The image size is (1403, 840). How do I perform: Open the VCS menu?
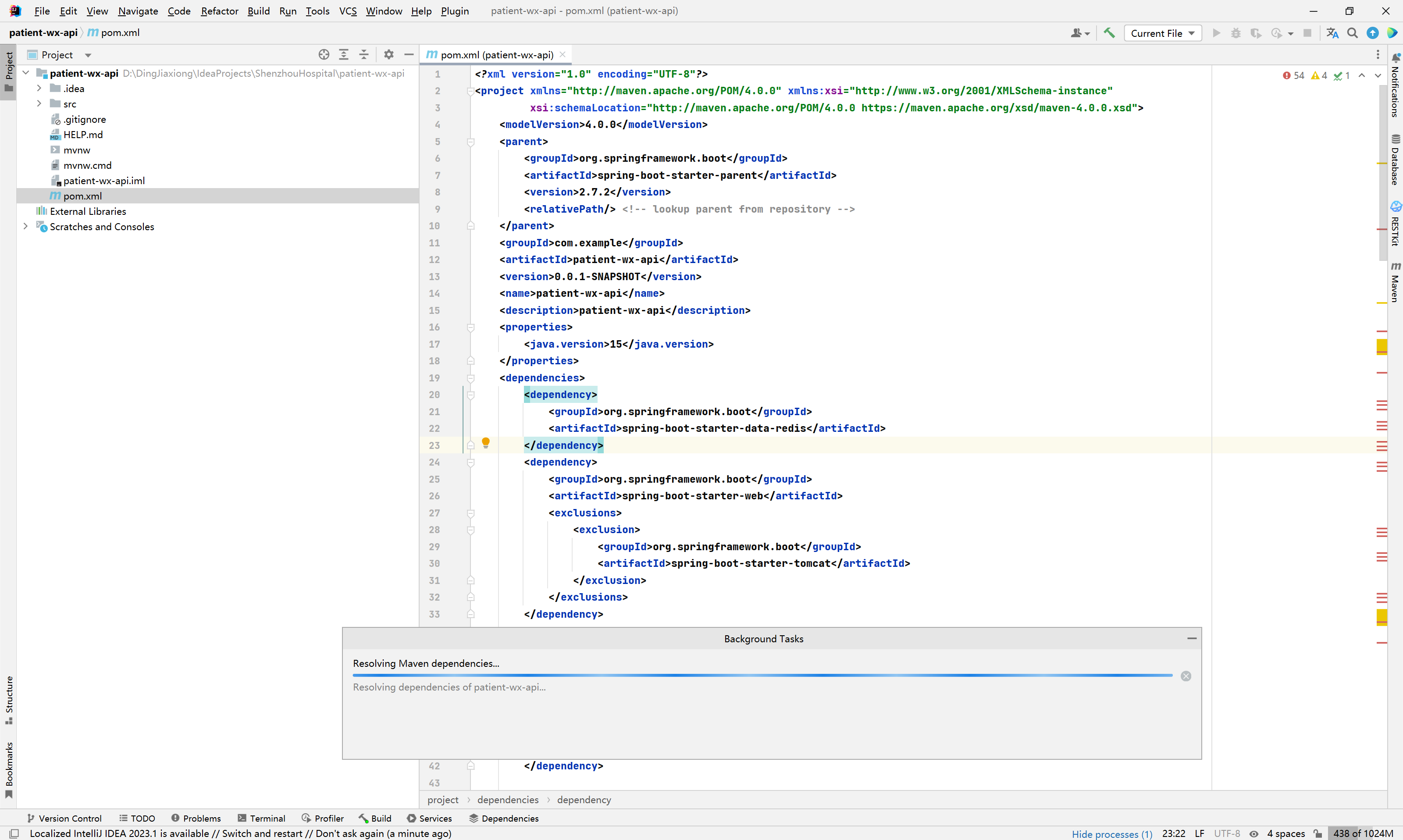[x=348, y=11]
